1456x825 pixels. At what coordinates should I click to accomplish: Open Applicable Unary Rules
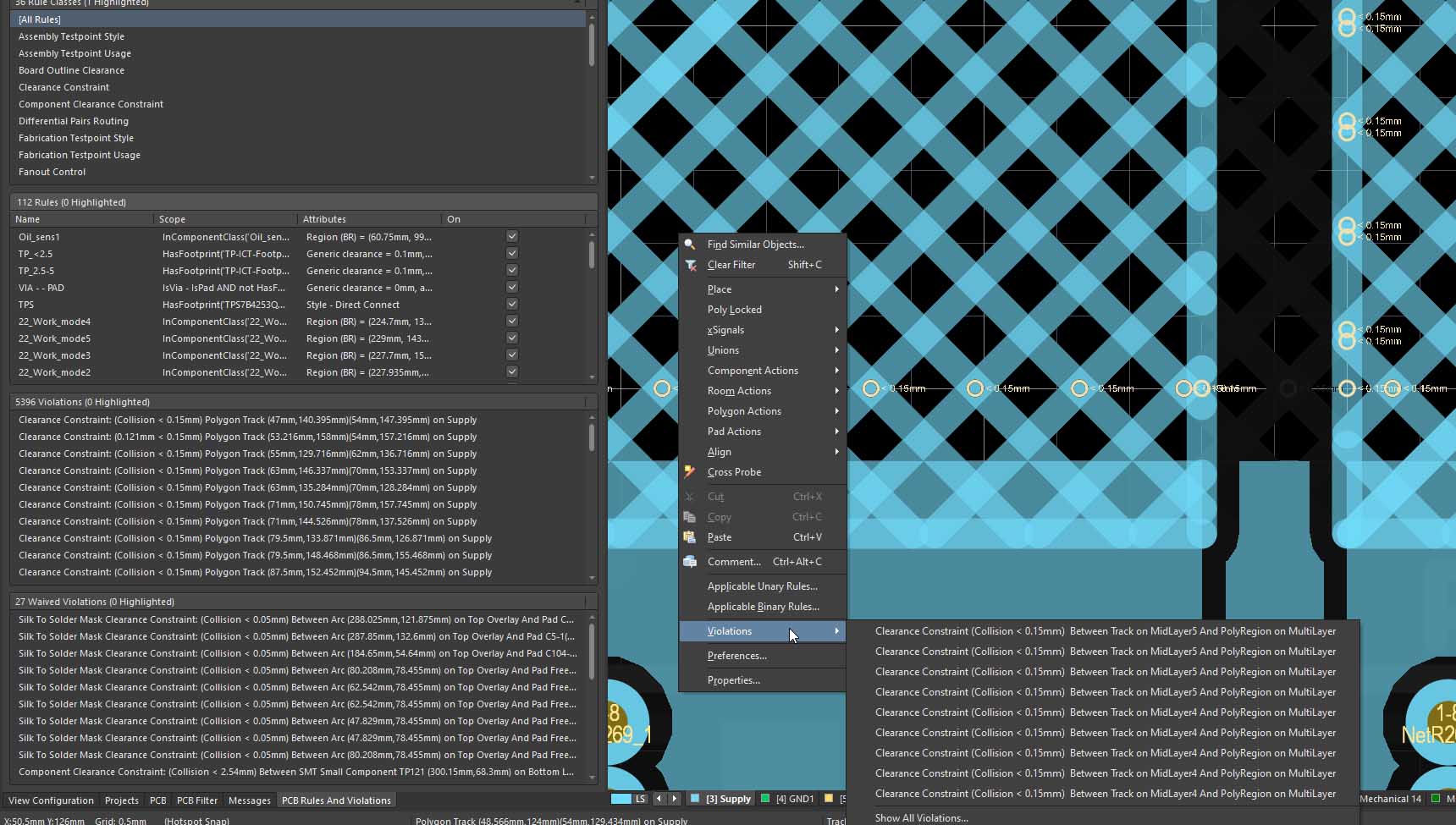(x=762, y=586)
